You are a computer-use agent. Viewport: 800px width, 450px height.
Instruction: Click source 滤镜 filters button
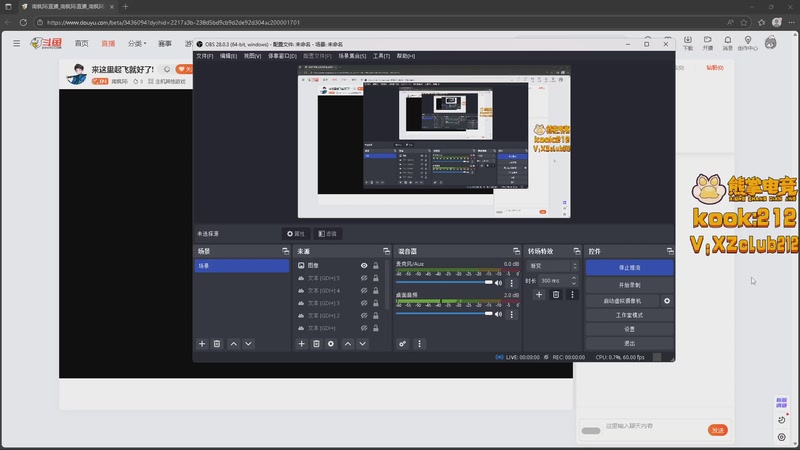pyautogui.click(x=328, y=234)
